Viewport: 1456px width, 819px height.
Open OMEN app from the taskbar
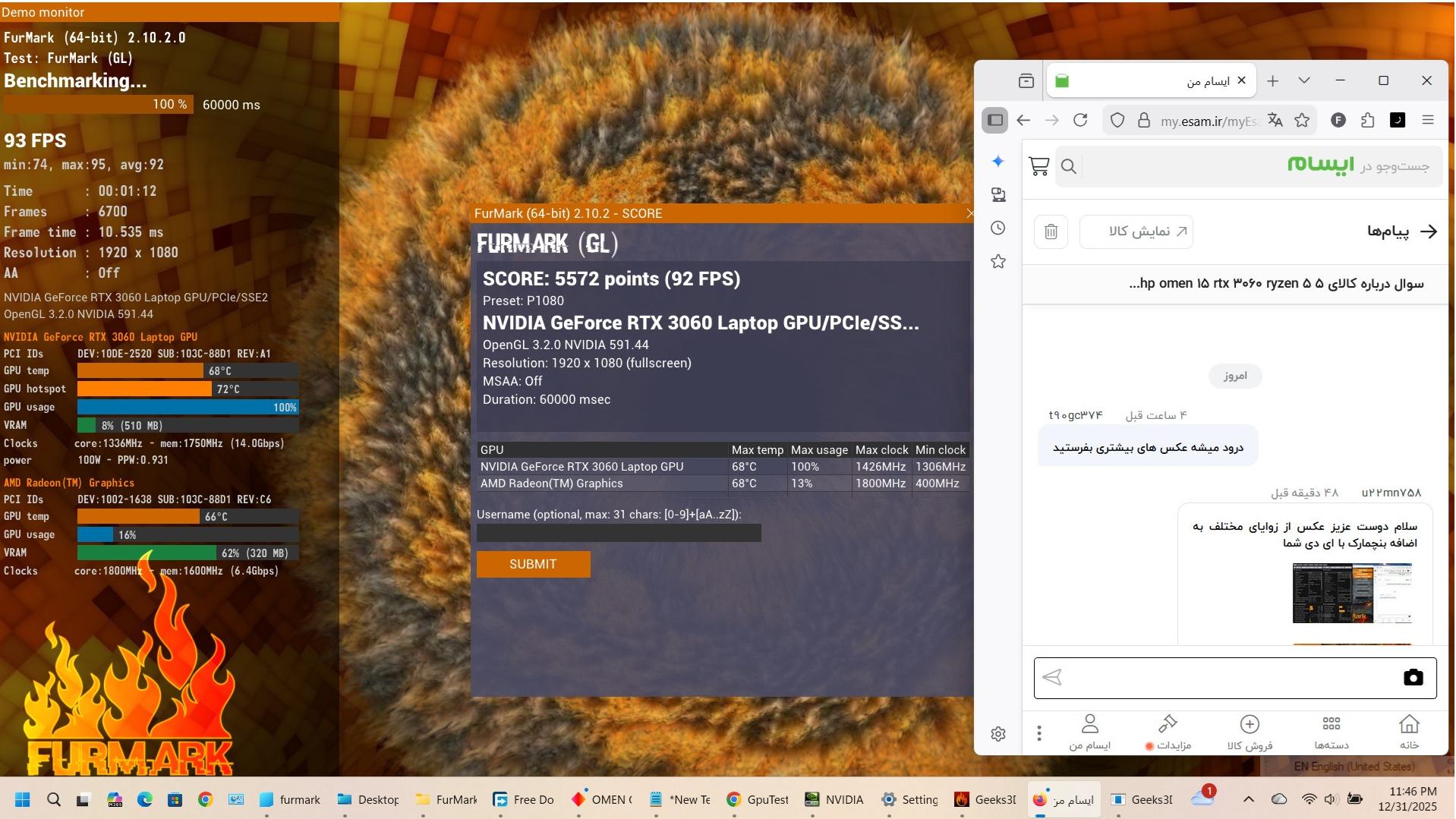pyautogui.click(x=601, y=799)
